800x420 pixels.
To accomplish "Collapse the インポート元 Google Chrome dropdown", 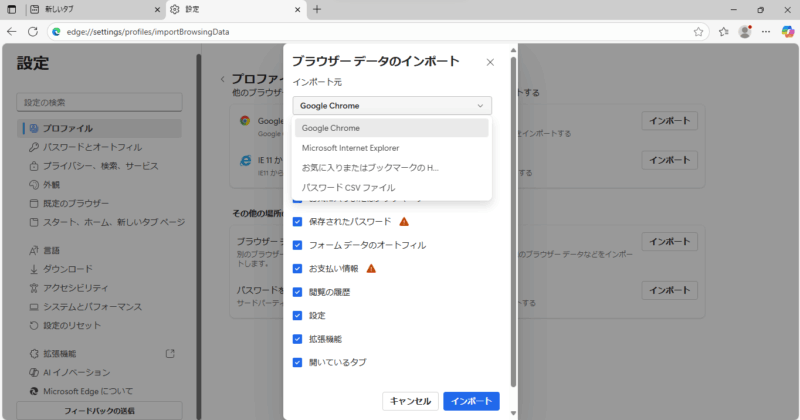I will [392, 106].
